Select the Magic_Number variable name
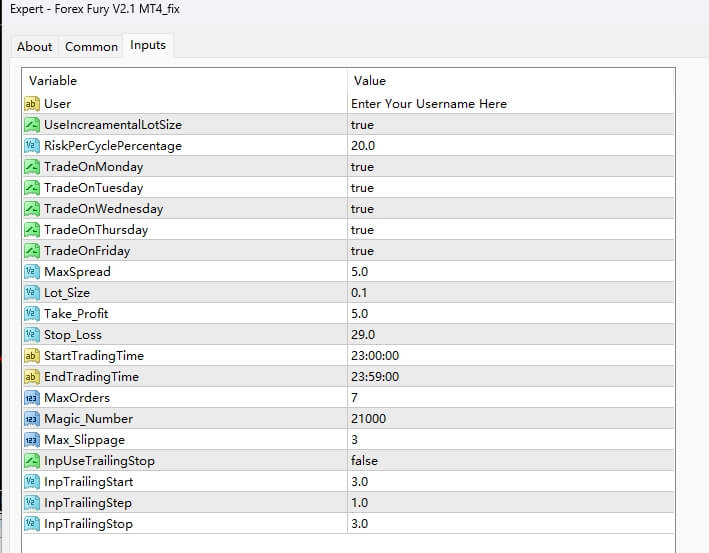The height and width of the screenshot is (553, 709). click(89, 419)
